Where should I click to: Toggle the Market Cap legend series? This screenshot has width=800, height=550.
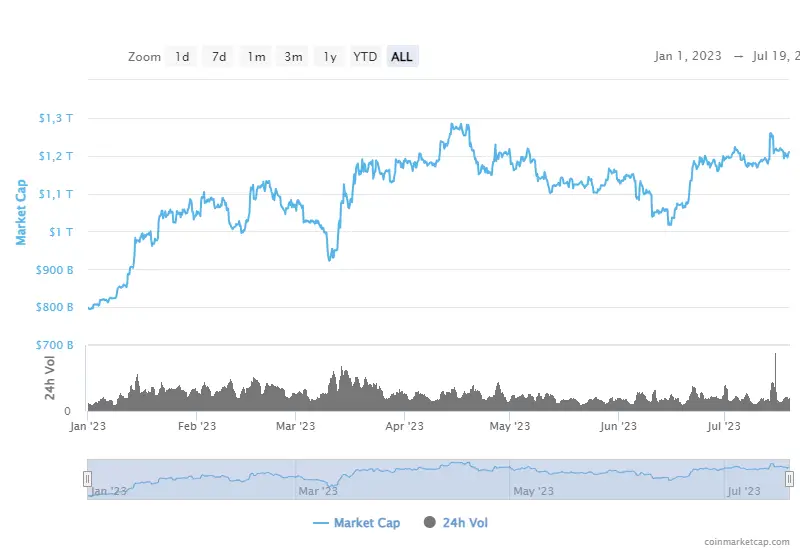[356, 522]
